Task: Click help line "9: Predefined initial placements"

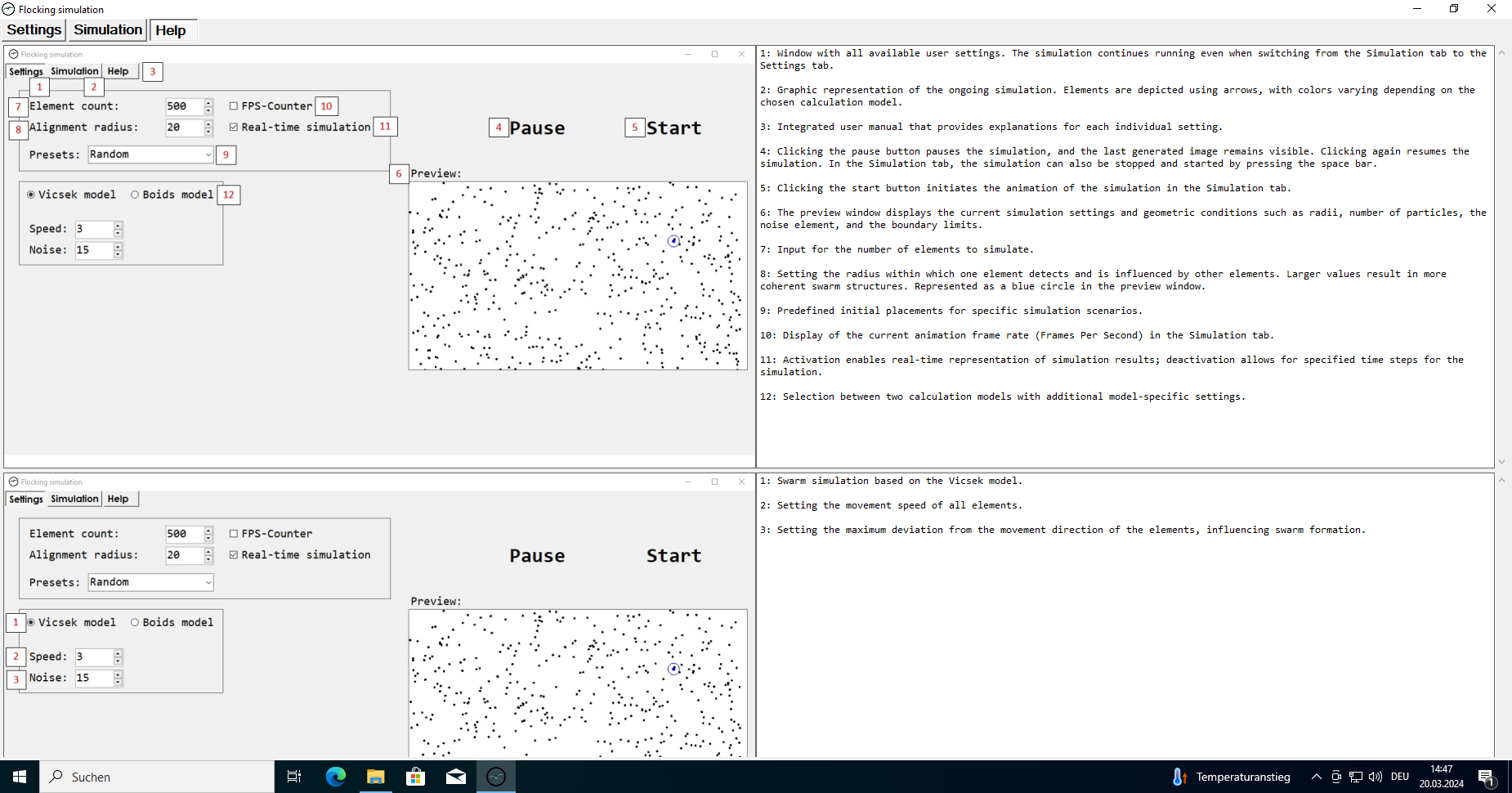Action: pos(951,311)
